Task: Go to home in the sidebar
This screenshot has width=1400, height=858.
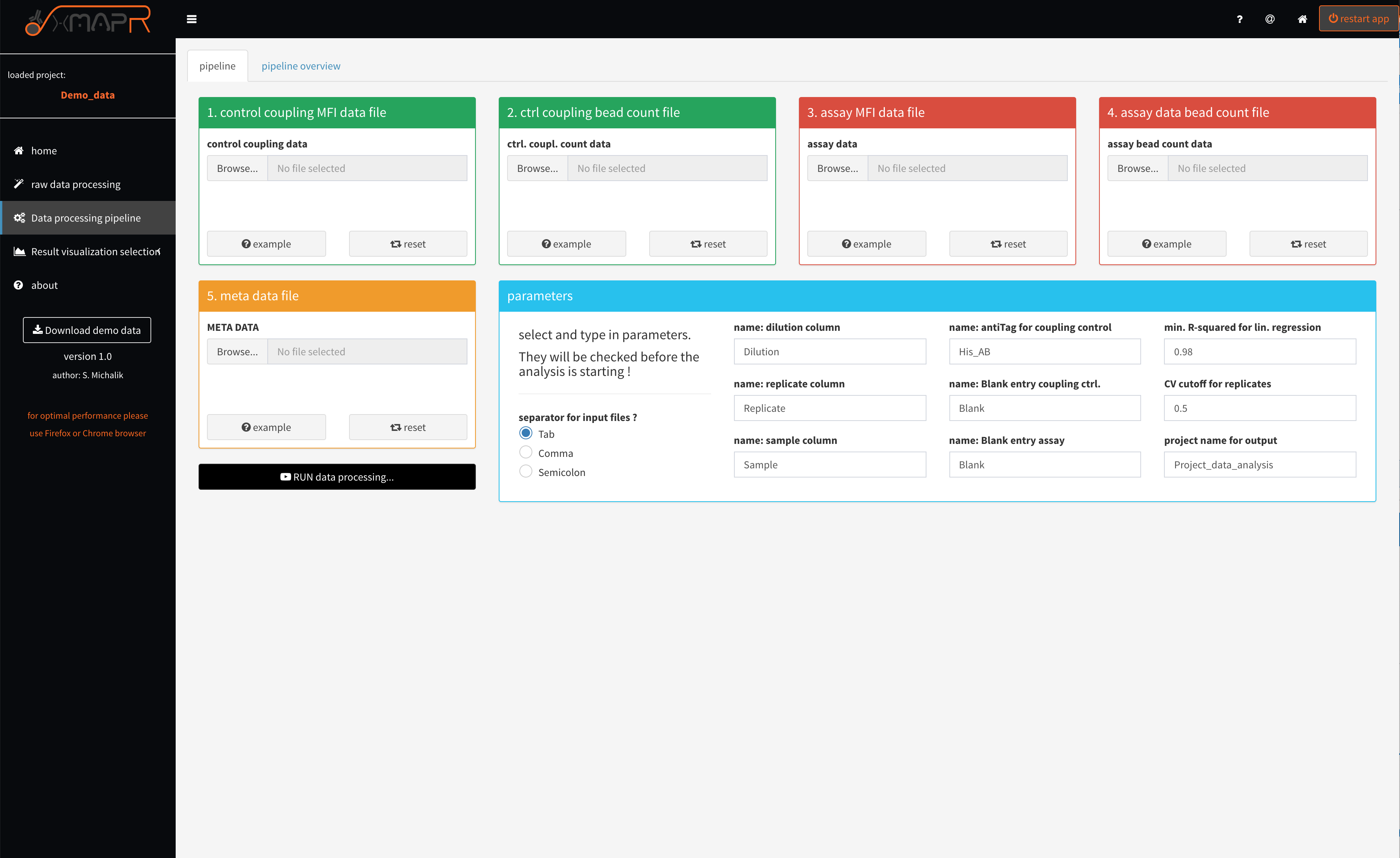Action: tap(44, 150)
